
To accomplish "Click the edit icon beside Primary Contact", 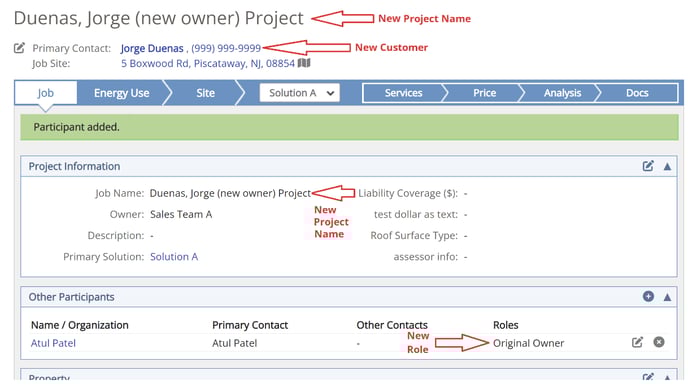I will click(x=19, y=48).
